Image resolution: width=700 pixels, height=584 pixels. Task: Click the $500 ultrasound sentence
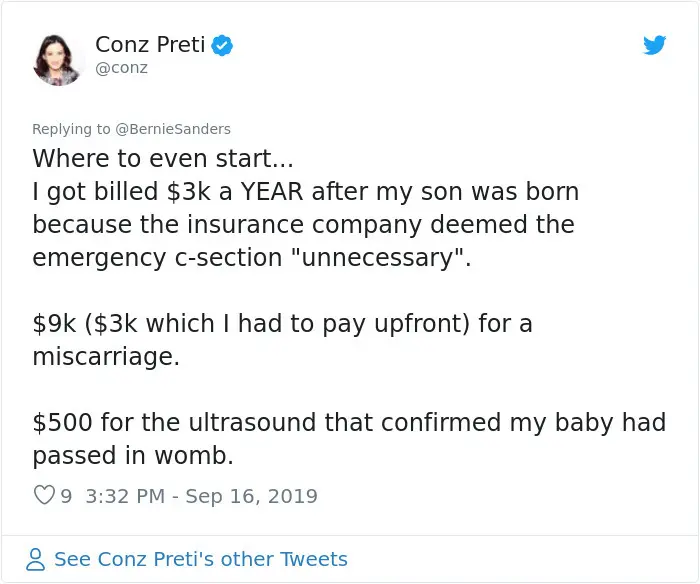coord(348,423)
